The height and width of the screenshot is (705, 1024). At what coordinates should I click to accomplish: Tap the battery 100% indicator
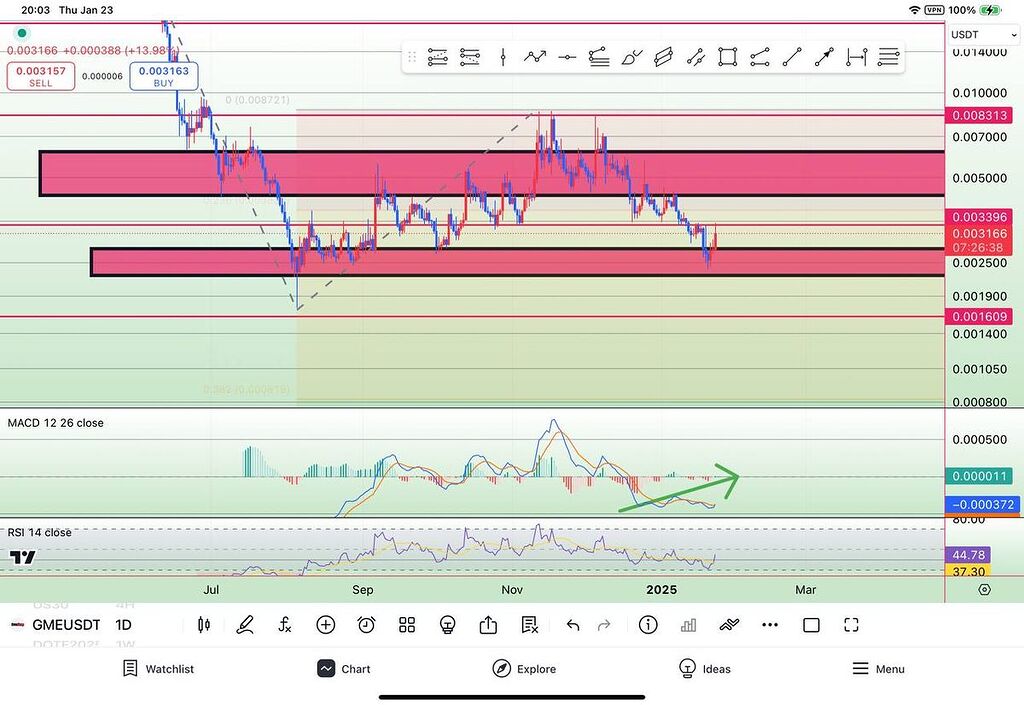(976, 10)
